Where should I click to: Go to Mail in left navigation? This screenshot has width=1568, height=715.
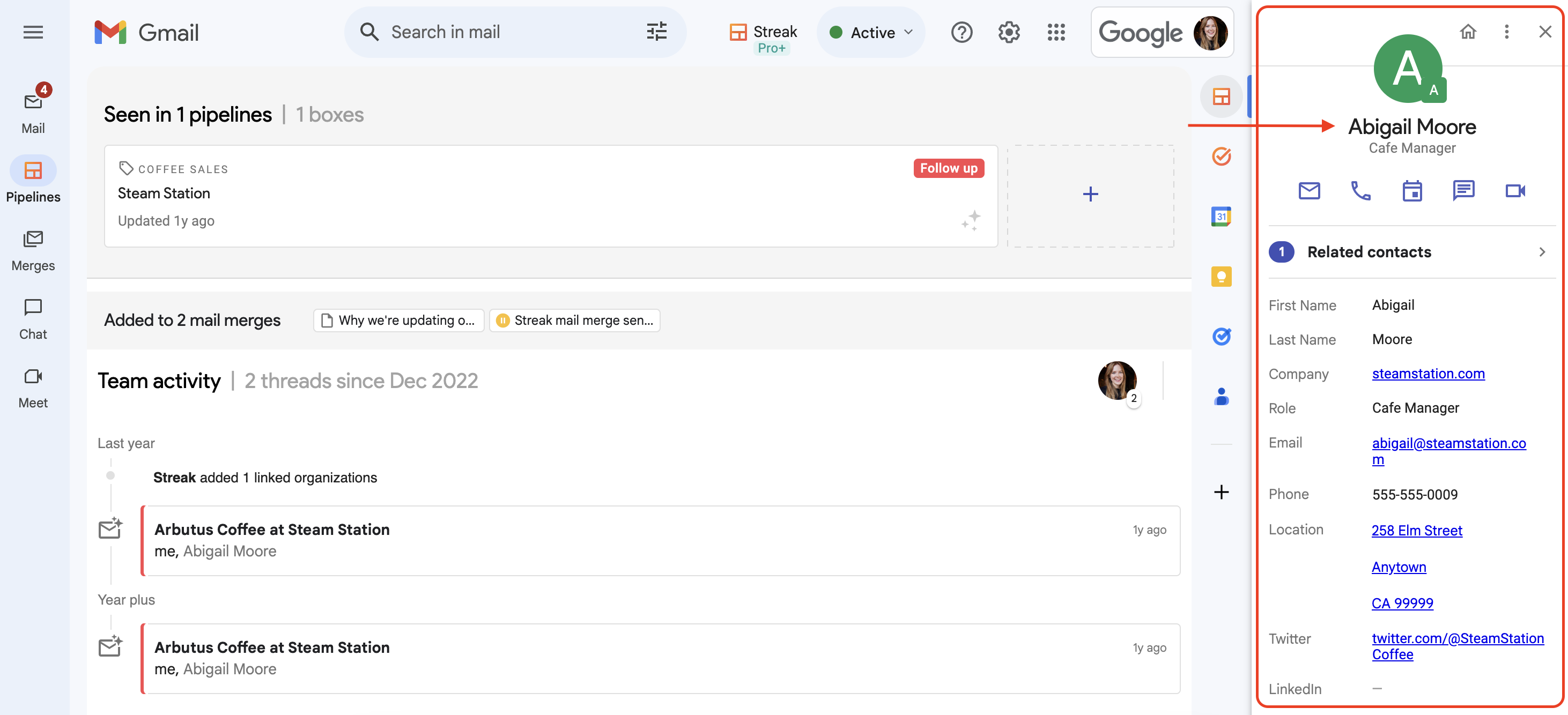point(33,112)
